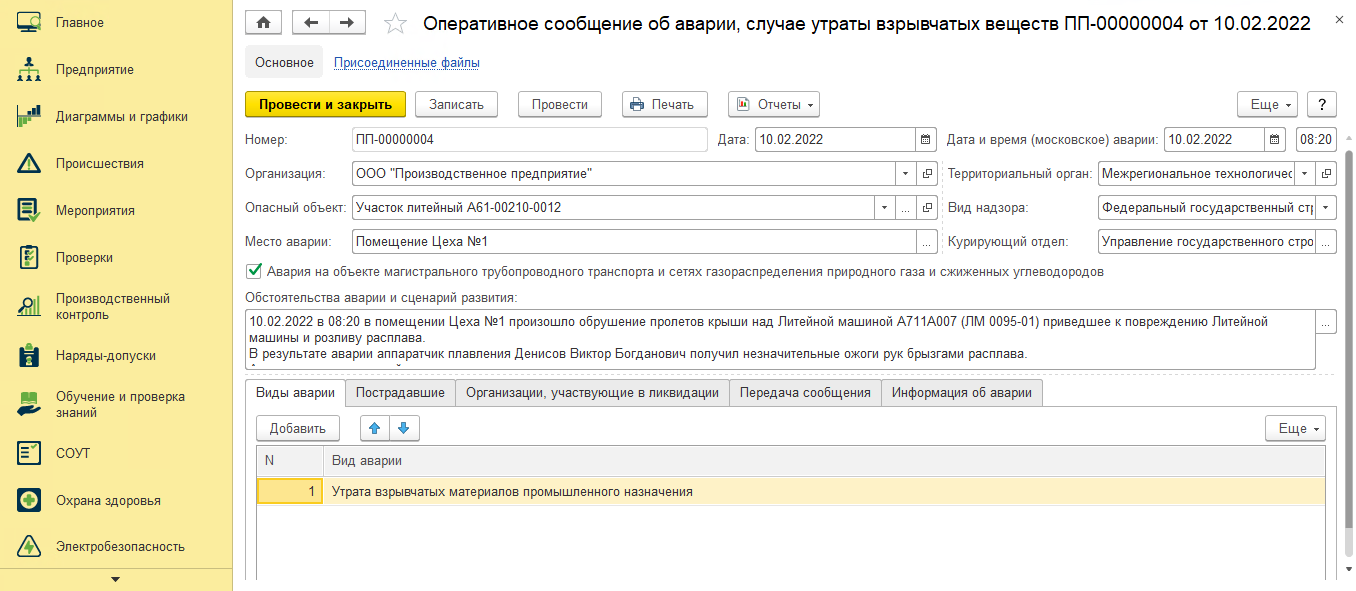Screen dimensions: 1356x591
Task: Open the Место аварии selection via ellipsis
Action: [x=926, y=241]
